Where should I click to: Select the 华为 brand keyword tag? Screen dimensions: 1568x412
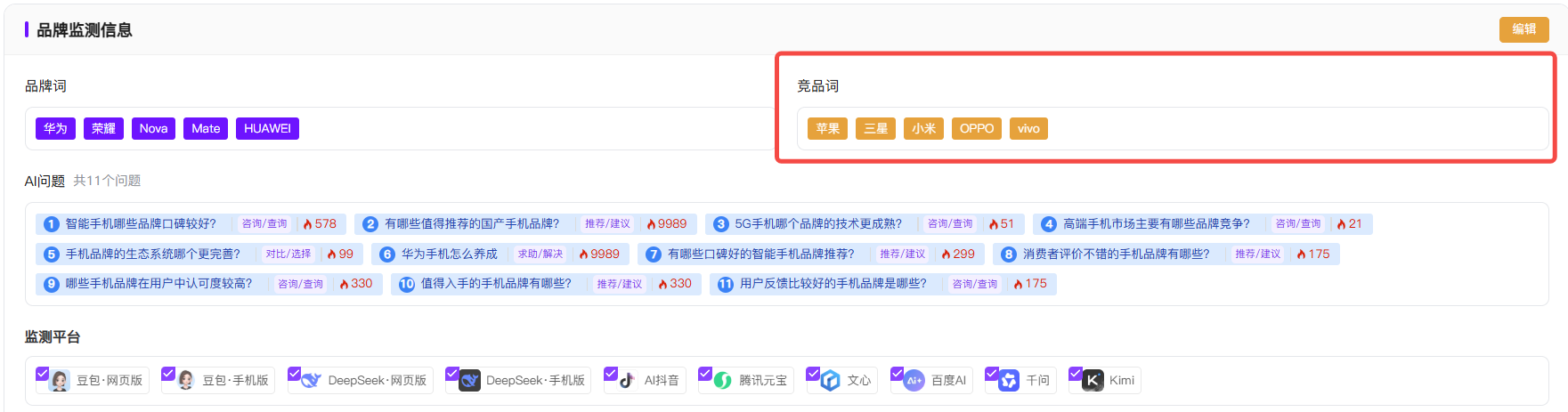pyautogui.click(x=55, y=129)
